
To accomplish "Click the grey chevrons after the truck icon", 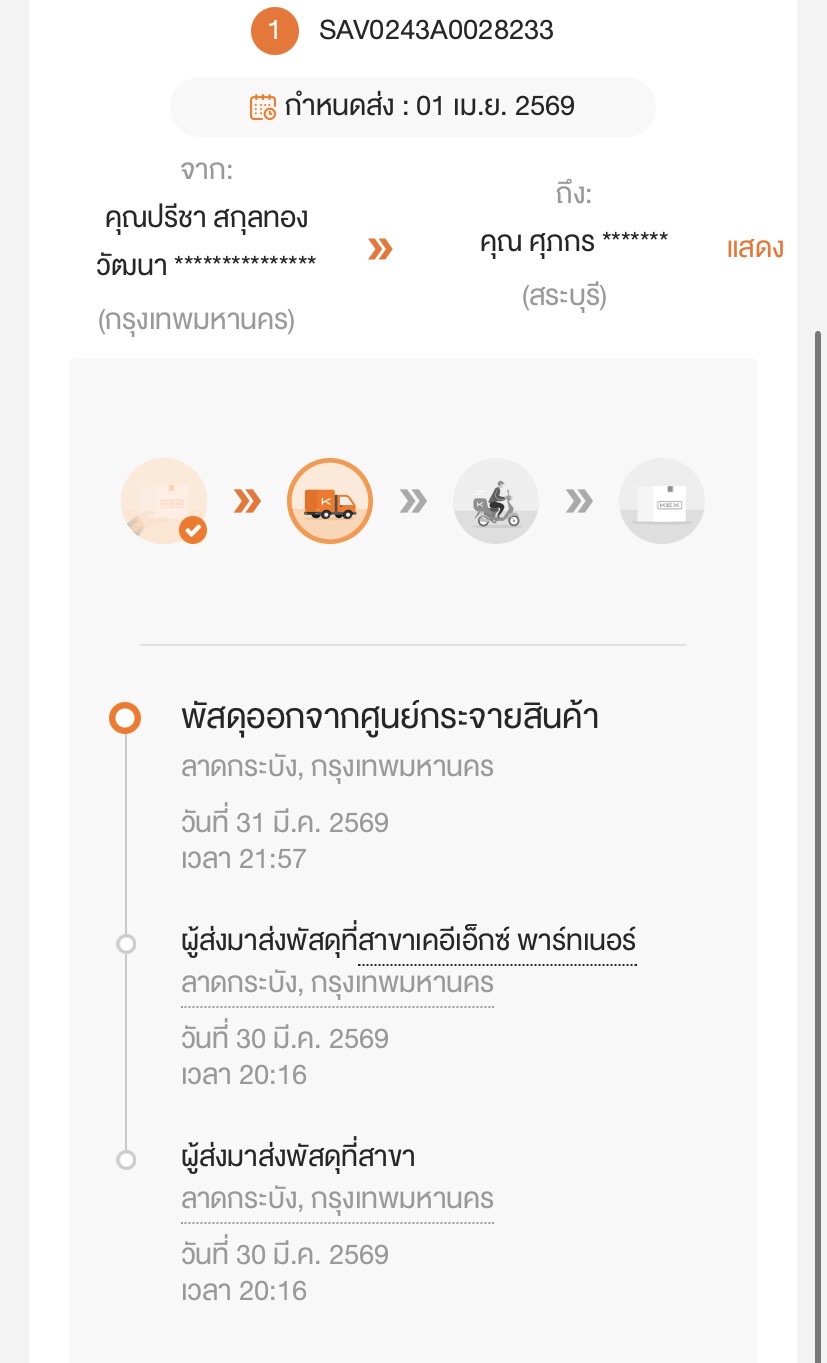I will (x=413, y=501).
